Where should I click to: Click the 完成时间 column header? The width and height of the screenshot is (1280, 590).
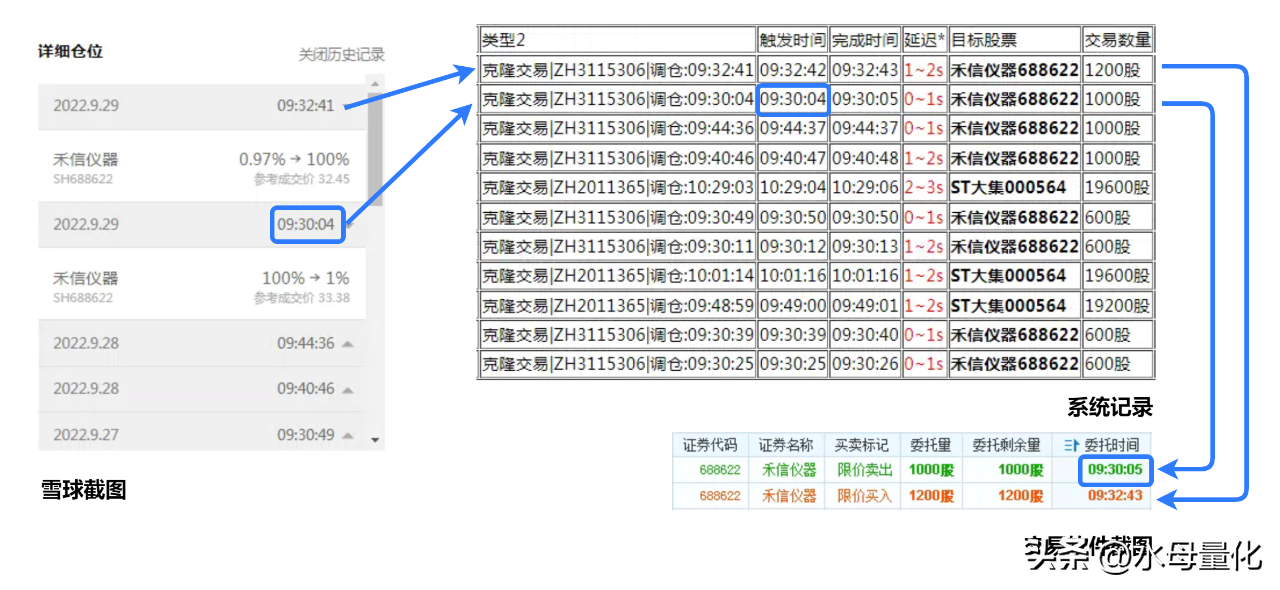coord(865,40)
